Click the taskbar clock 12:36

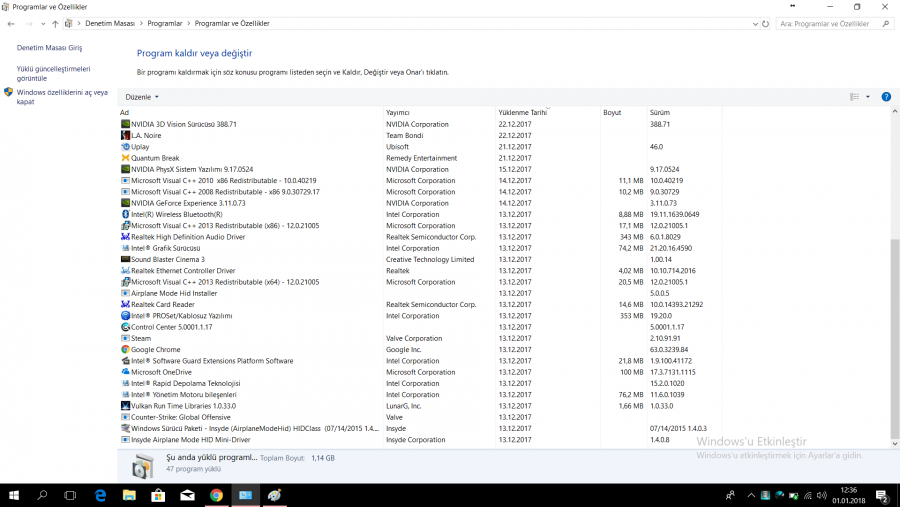tap(848, 496)
